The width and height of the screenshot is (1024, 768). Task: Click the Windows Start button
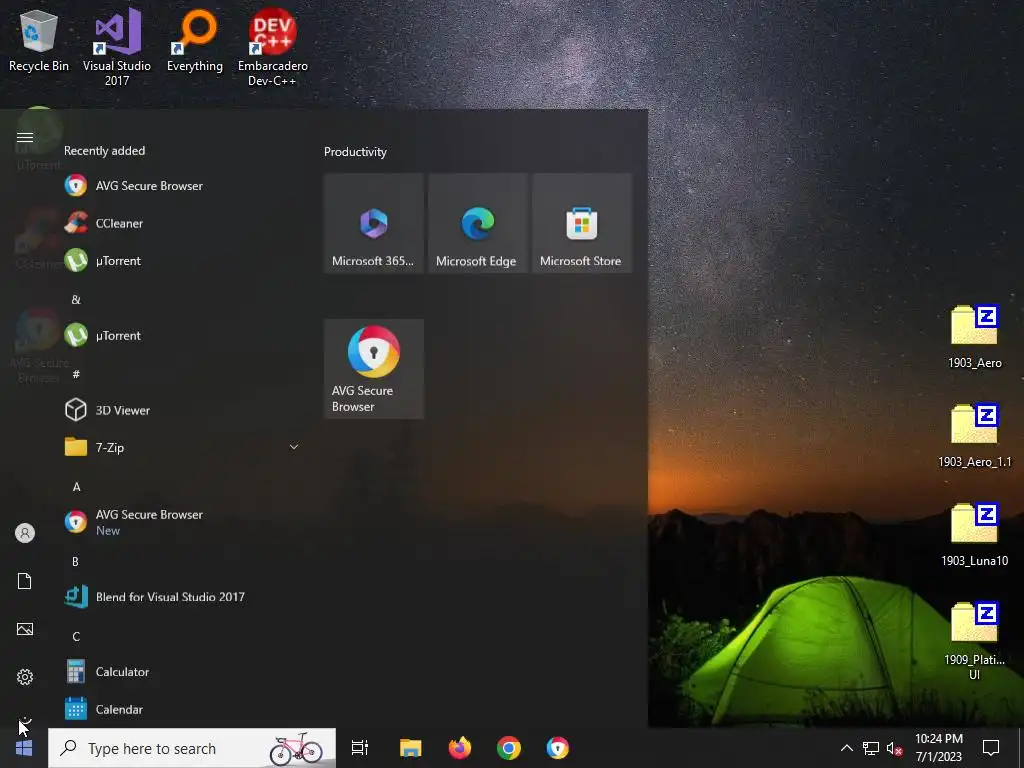(x=24, y=748)
